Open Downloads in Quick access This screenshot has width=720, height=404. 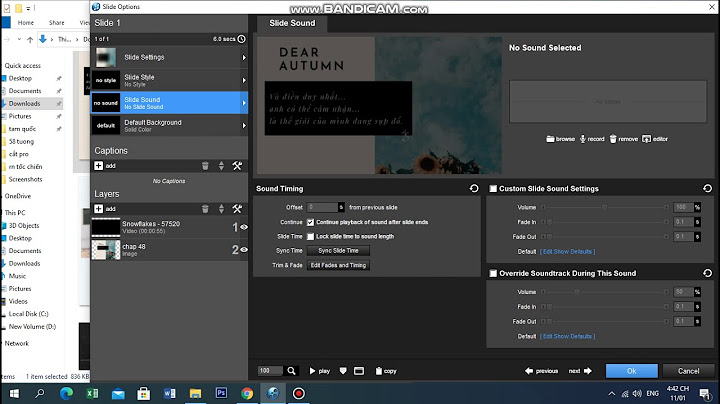click(24, 104)
